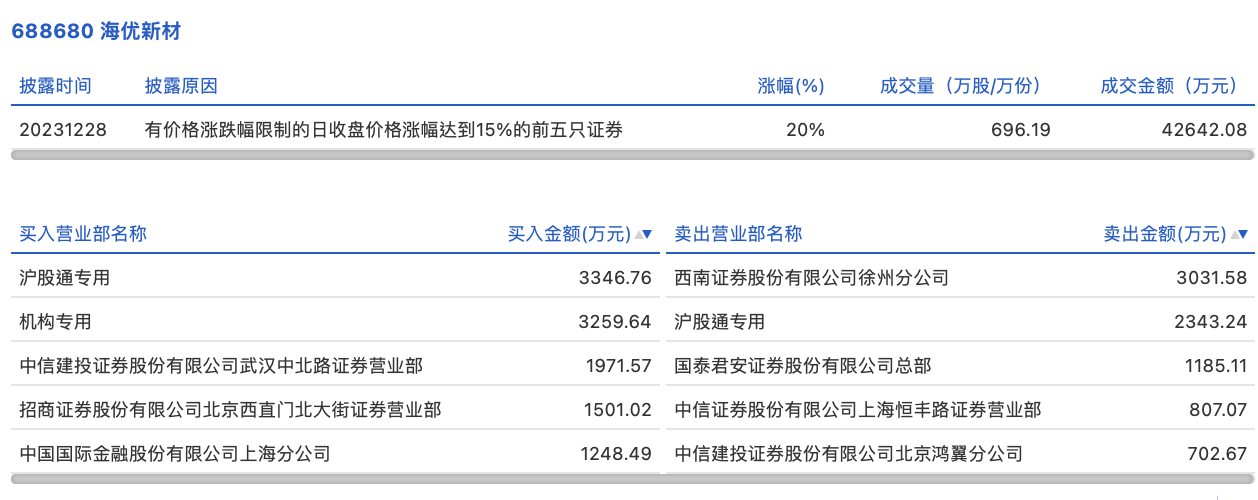Select the 涨幅(%) column header
The width and height of the screenshot is (1258, 500).
point(791,86)
